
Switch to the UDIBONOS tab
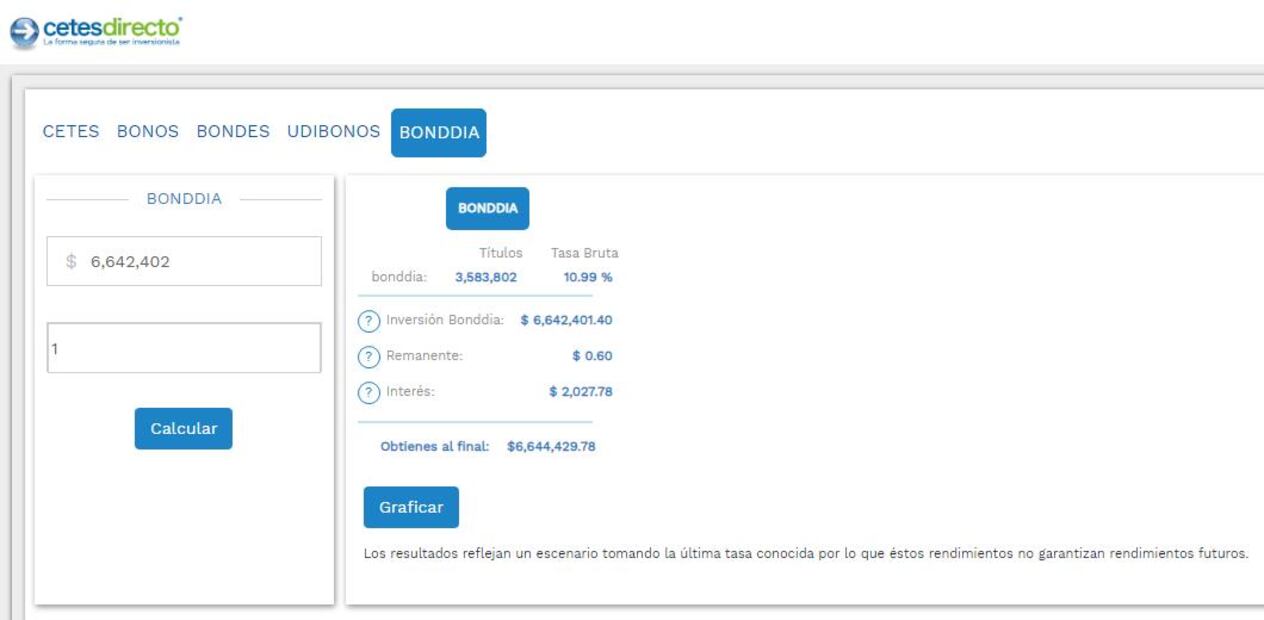(334, 132)
